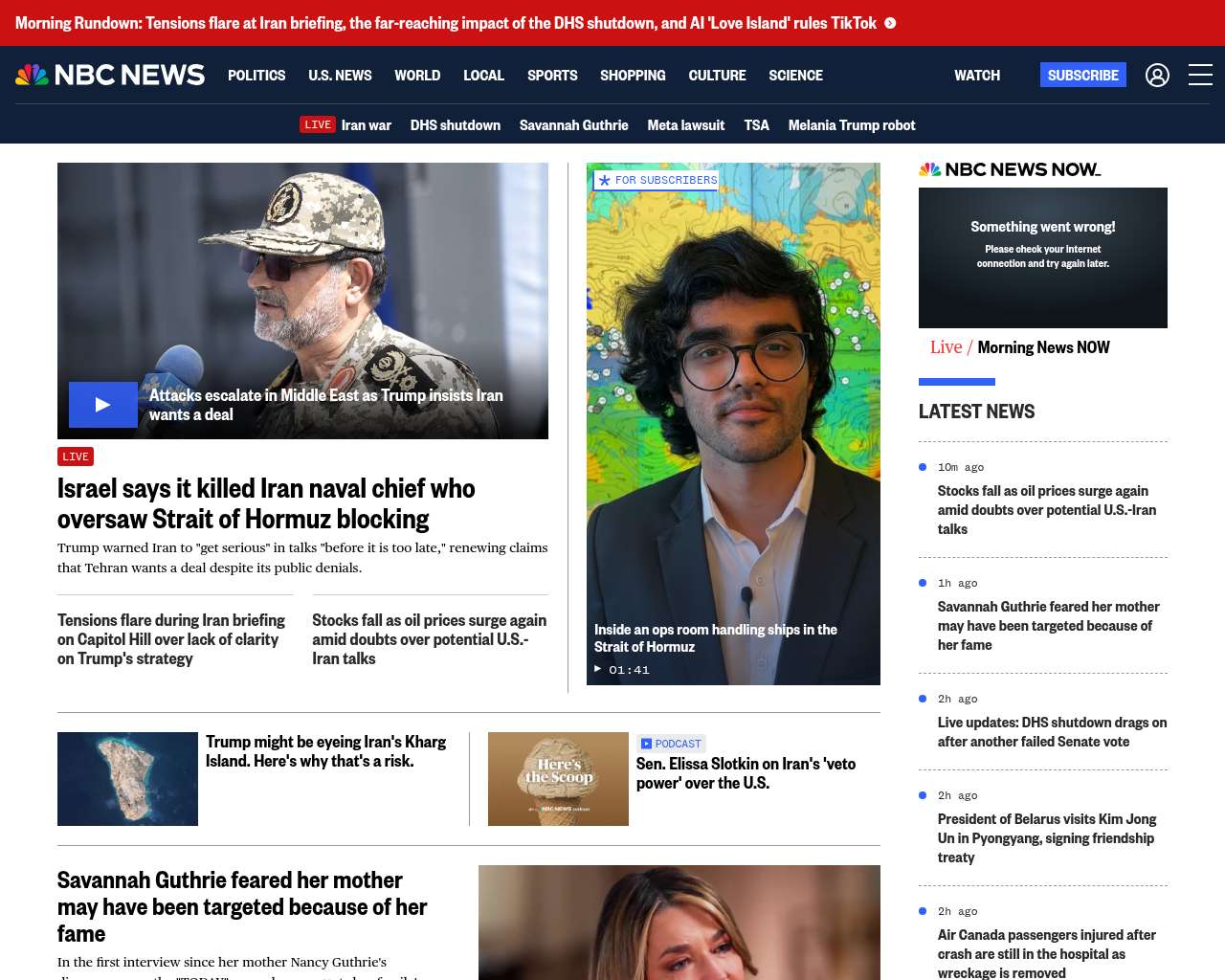Open the DHS shutdown trending topic
This screenshot has width=1225, height=980.
456,124
